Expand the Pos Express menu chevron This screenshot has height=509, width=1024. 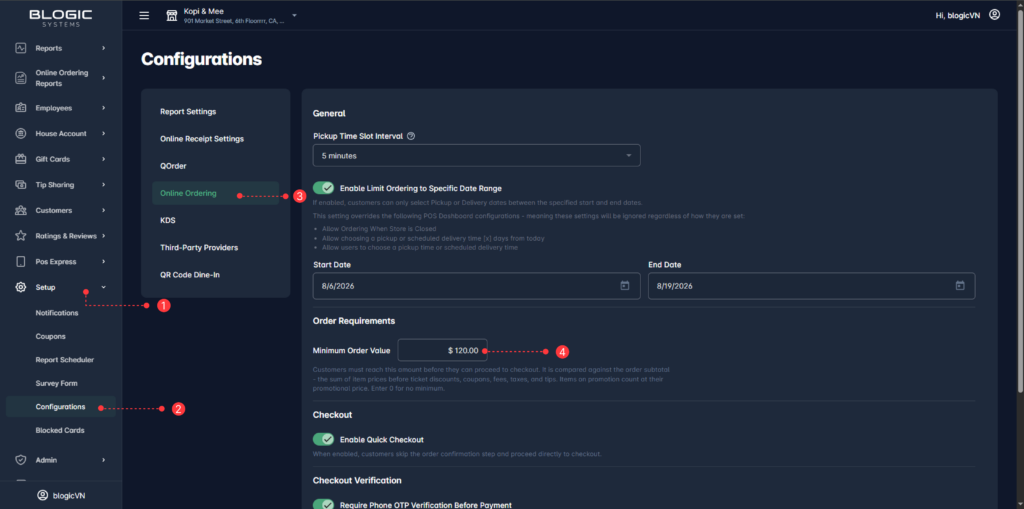coord(103,261)
